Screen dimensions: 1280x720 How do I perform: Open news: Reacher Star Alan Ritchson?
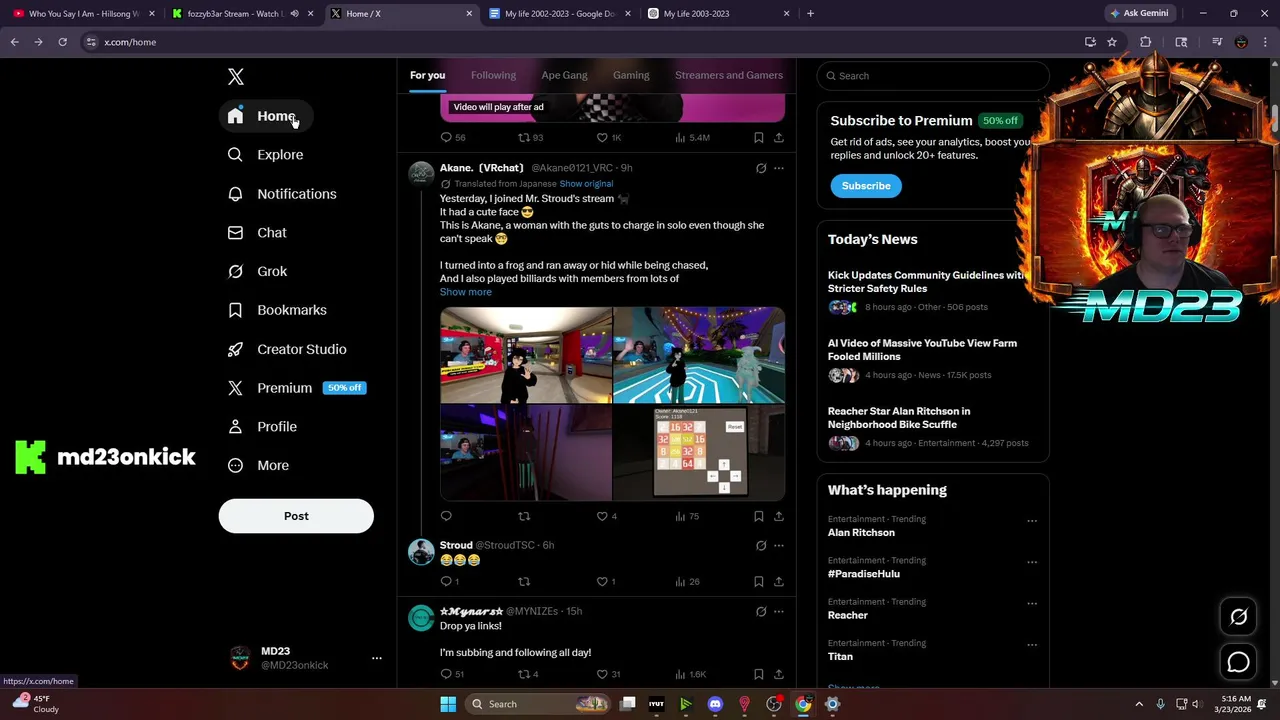pos(899,418)
